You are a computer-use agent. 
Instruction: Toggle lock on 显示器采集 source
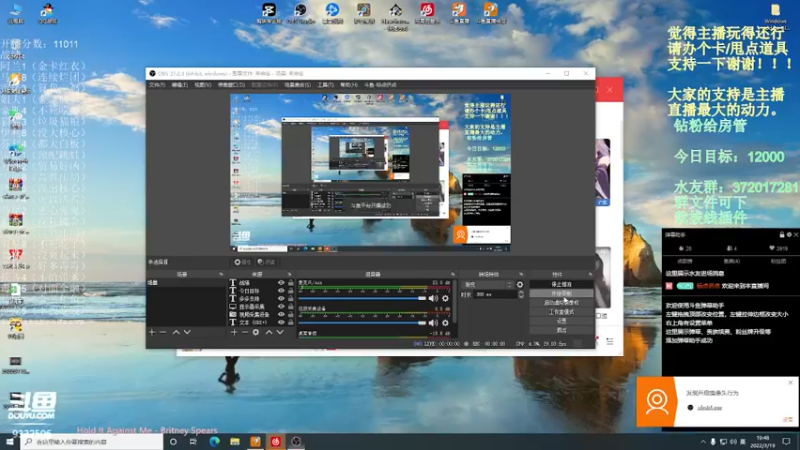coord(290,306)
